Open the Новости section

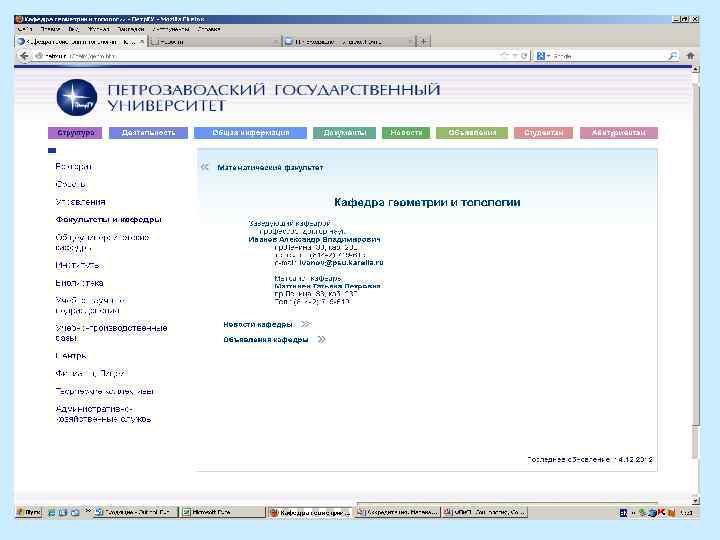click(406, 133)
